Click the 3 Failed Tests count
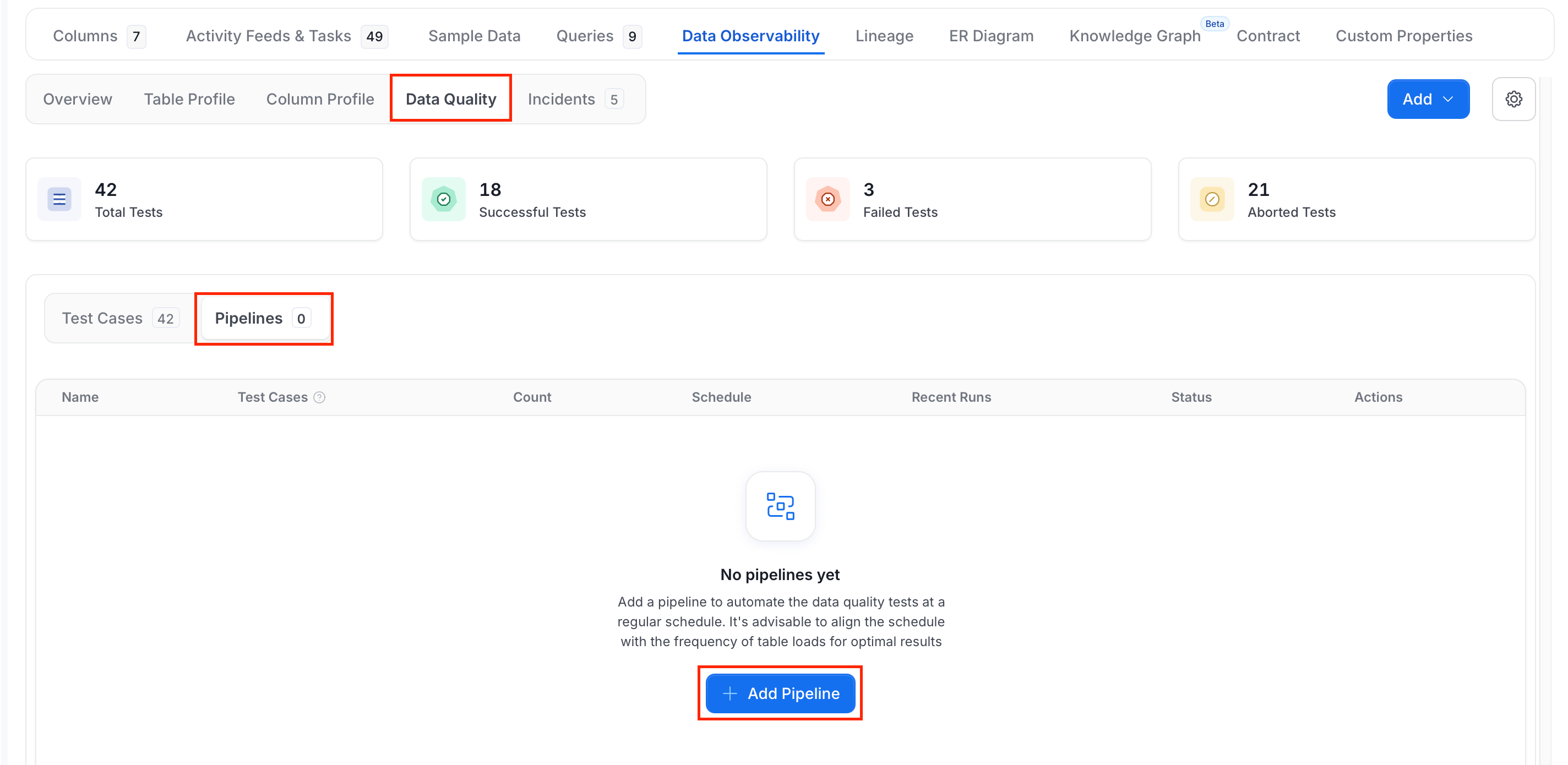This screenshot has height=765, width=1568. 869,189
